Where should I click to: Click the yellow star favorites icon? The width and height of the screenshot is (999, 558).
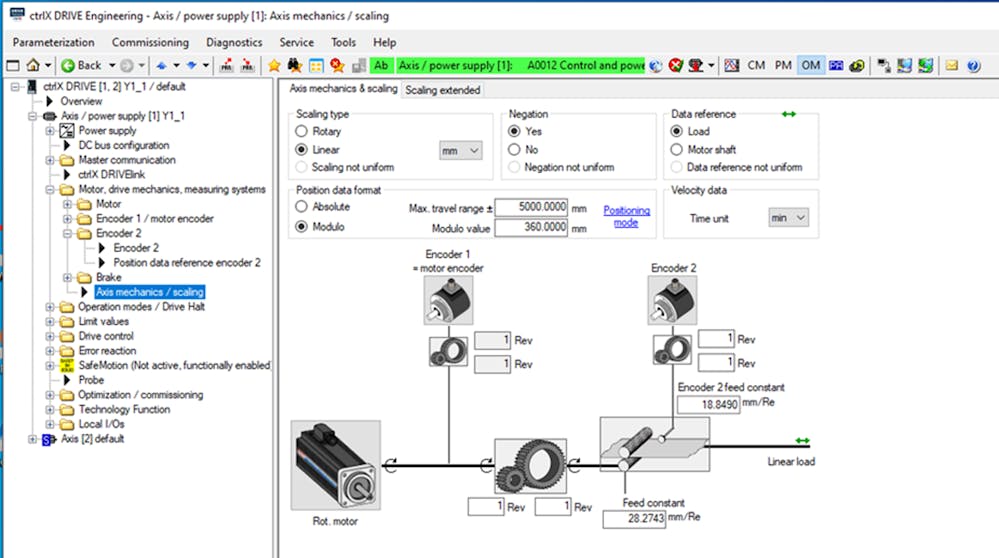point(274,66)
